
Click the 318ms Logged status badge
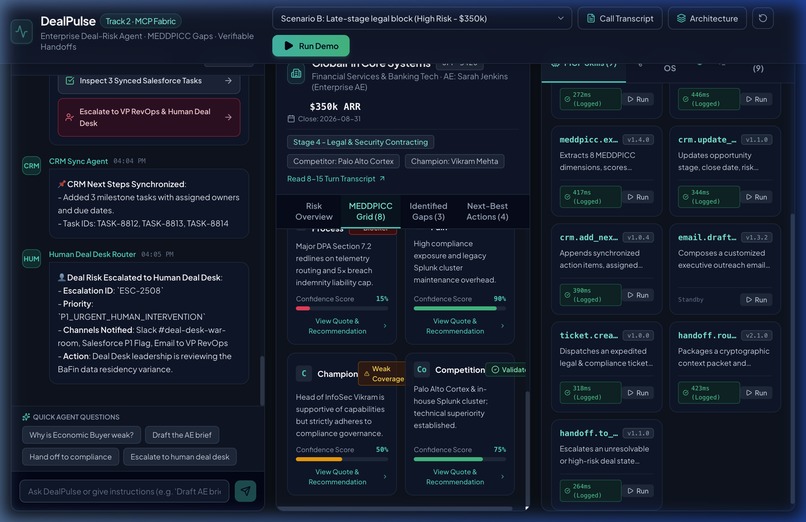click(590, 393)
